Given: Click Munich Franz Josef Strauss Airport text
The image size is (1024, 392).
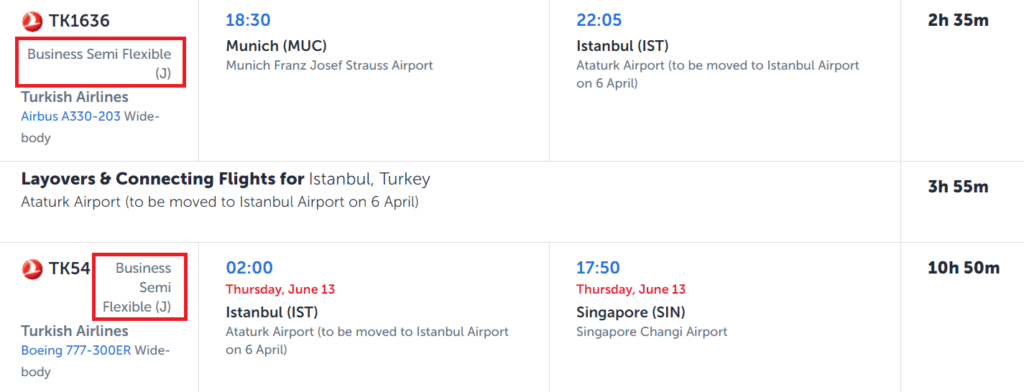Looking at the screenshot, I should [x=330, y=65].
